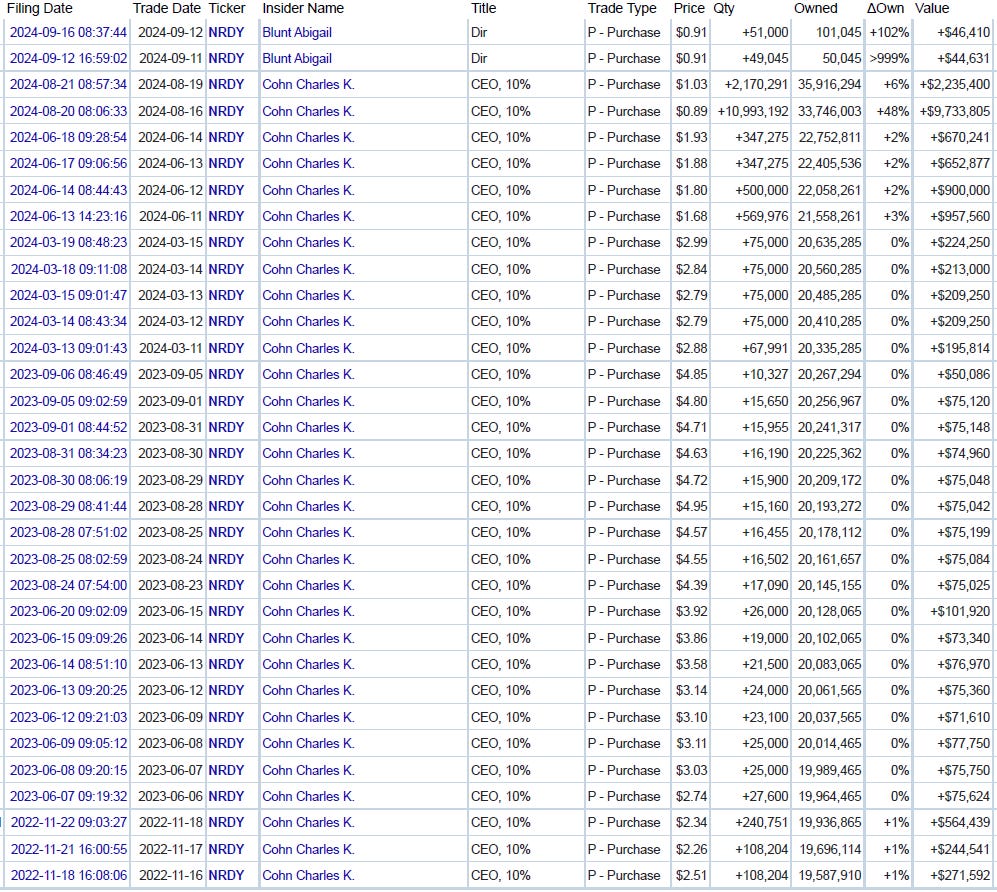Open filing dated 2023-06-09 09:05:12
Viewport: 997px width, 892px height.
click(x=68, y=743)
